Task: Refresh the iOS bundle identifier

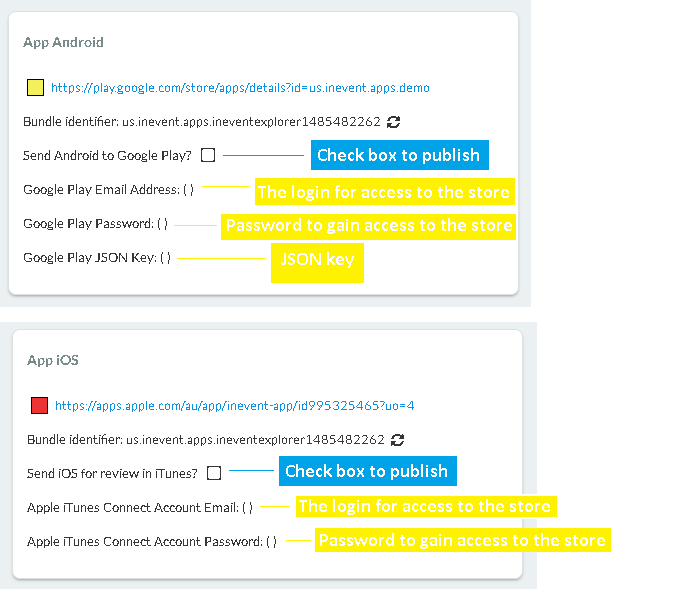Action: click(x=397, y=440)
